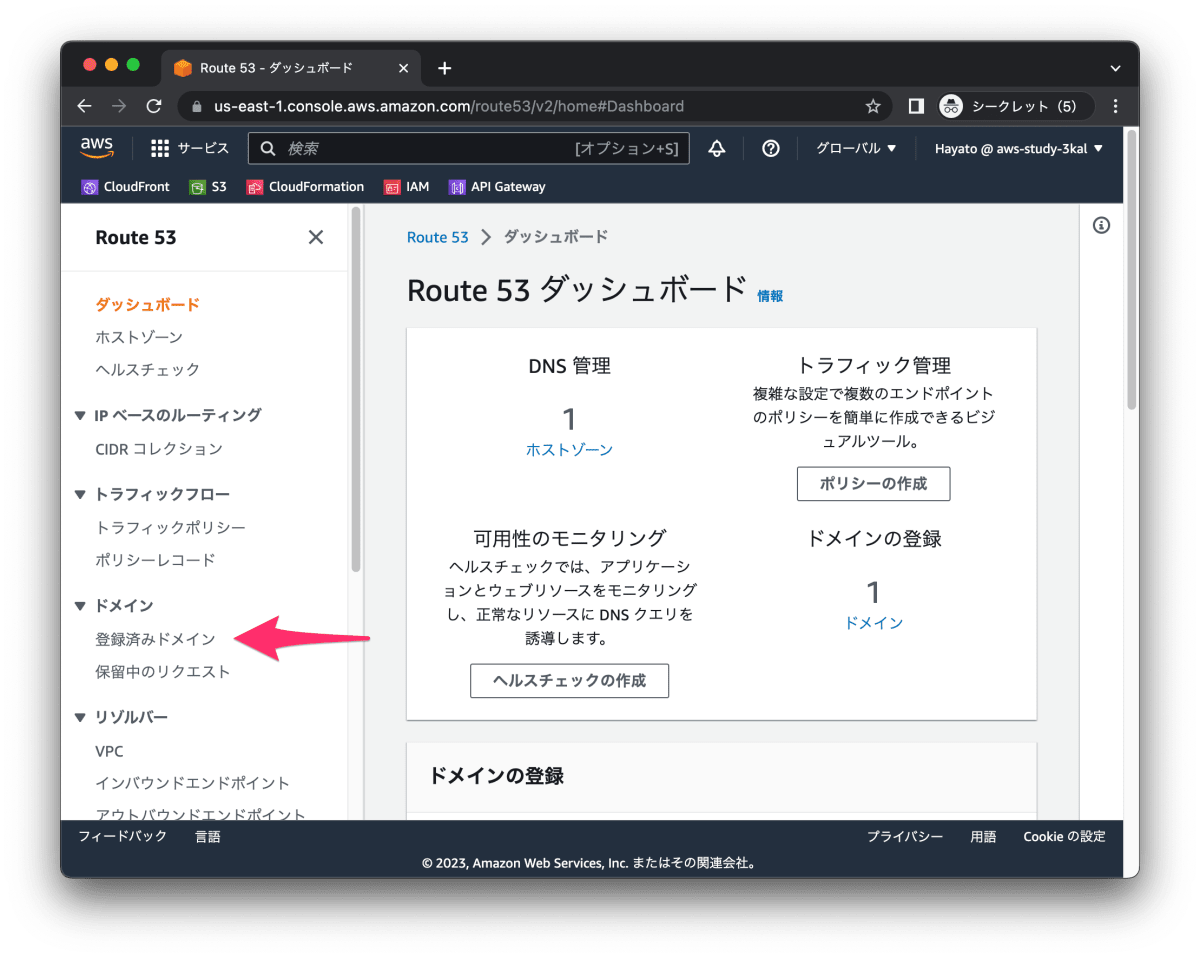Open Cookie の設定 in the footer
Viewport: 1200px width, 958px height.
click(1064, 837)
